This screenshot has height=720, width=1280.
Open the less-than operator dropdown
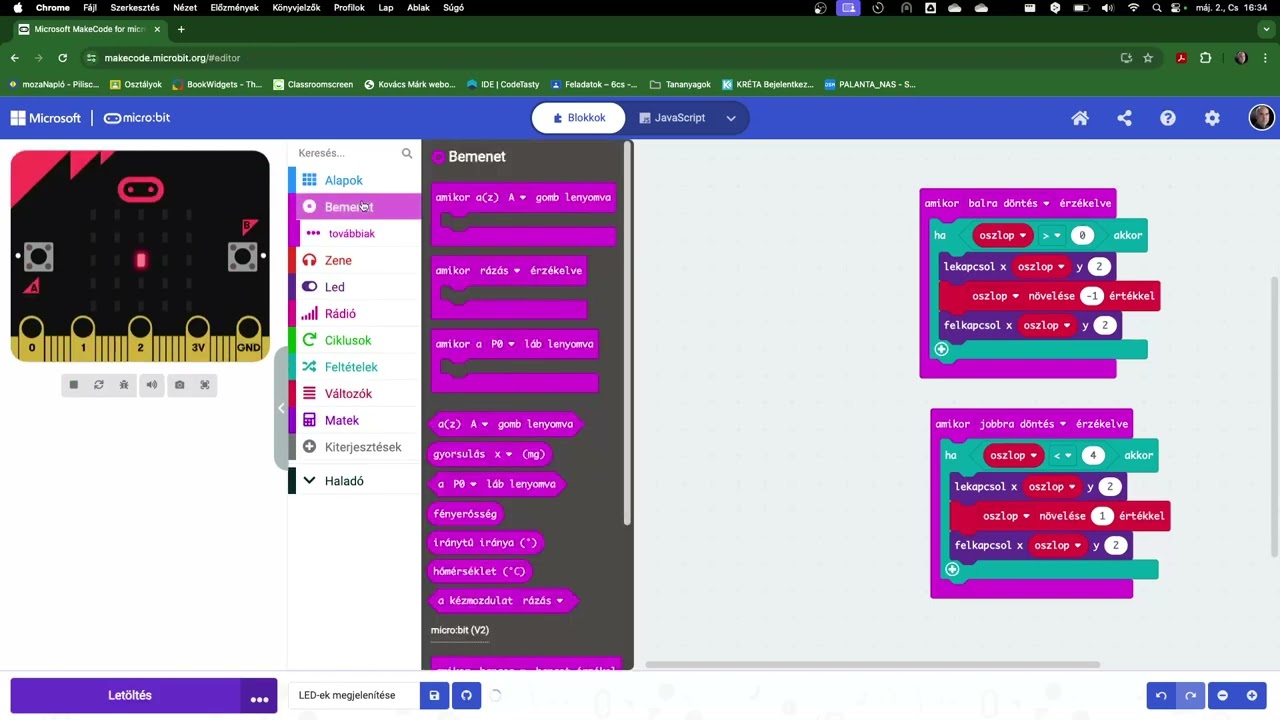1062,456
